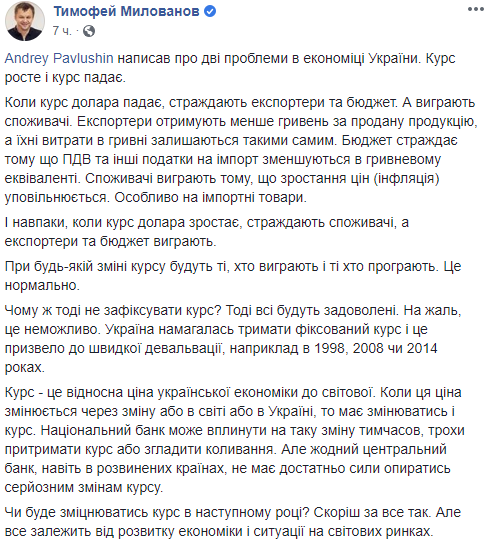Click the paragraph starting "Чому ж тоді"
492x542 pixels.
[233, 339]
